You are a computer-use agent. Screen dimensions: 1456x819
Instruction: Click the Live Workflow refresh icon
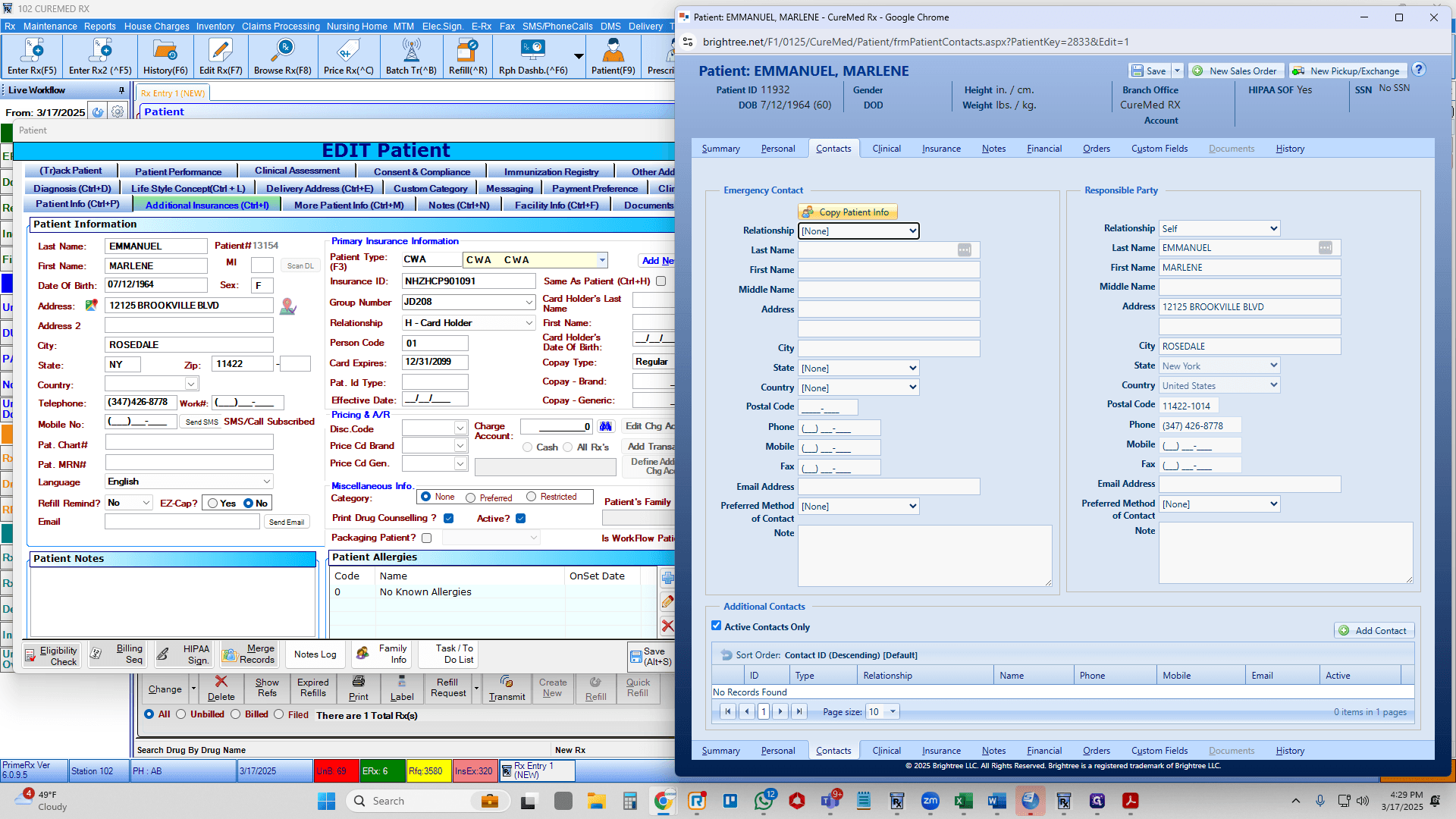tap(98, 112)
